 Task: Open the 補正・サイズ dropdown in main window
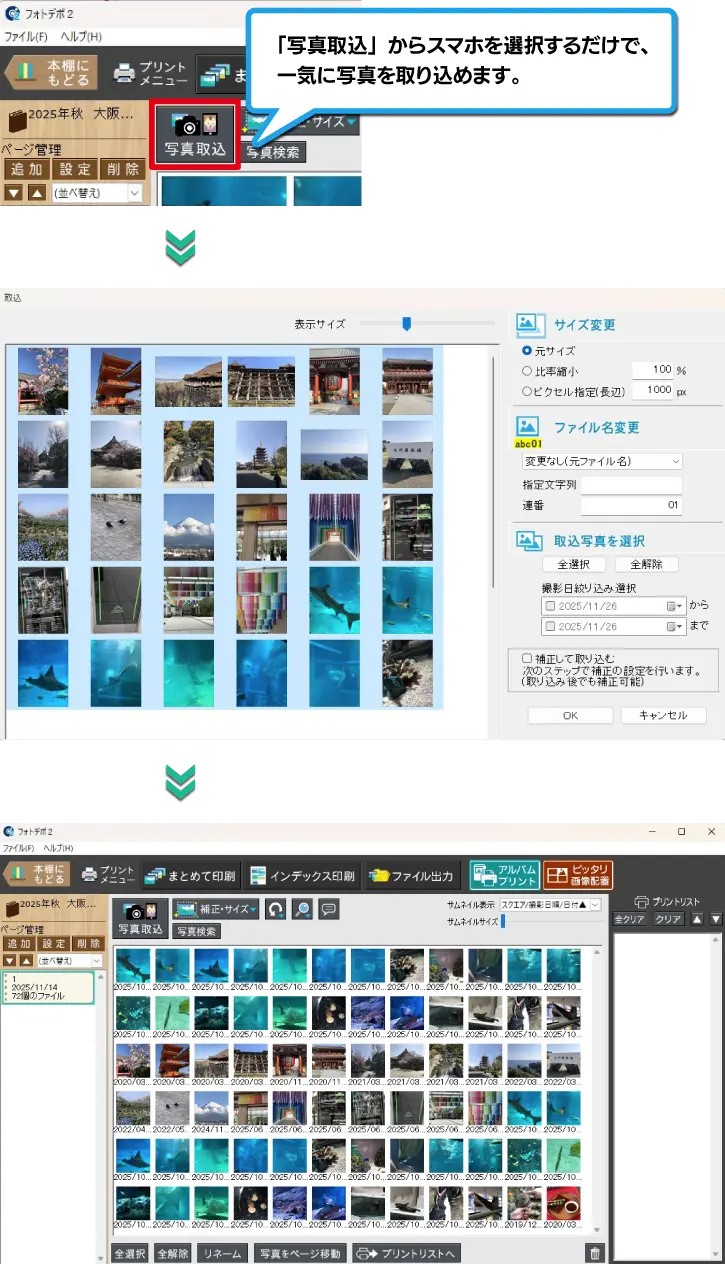pos(216,909)
